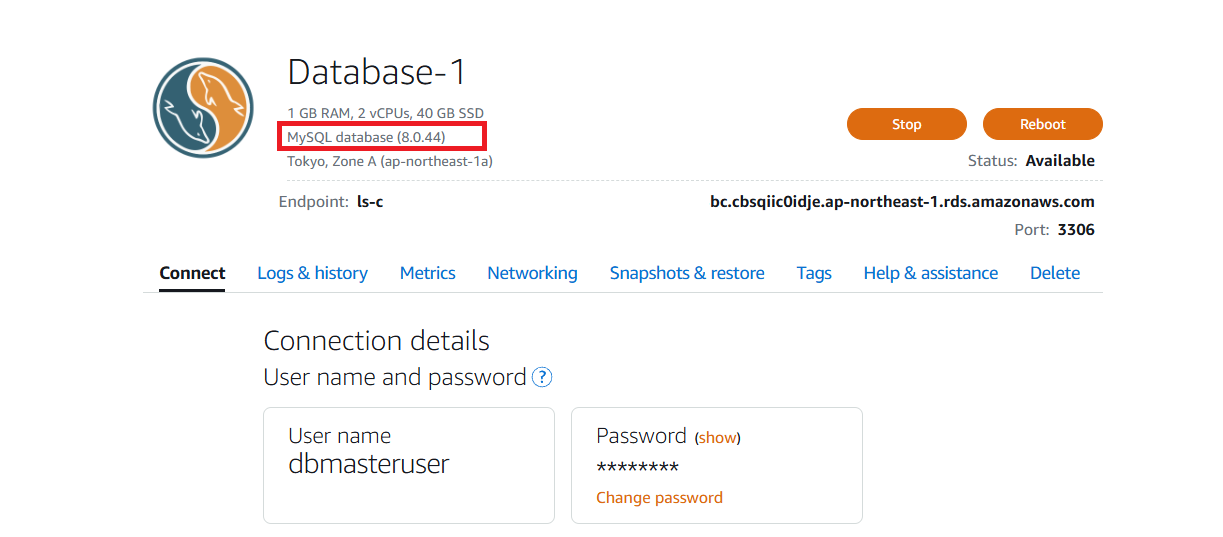Reveal password using the show link
Image resolution: width=1223 pixels, height=537 pixels.
coord(717,438)
